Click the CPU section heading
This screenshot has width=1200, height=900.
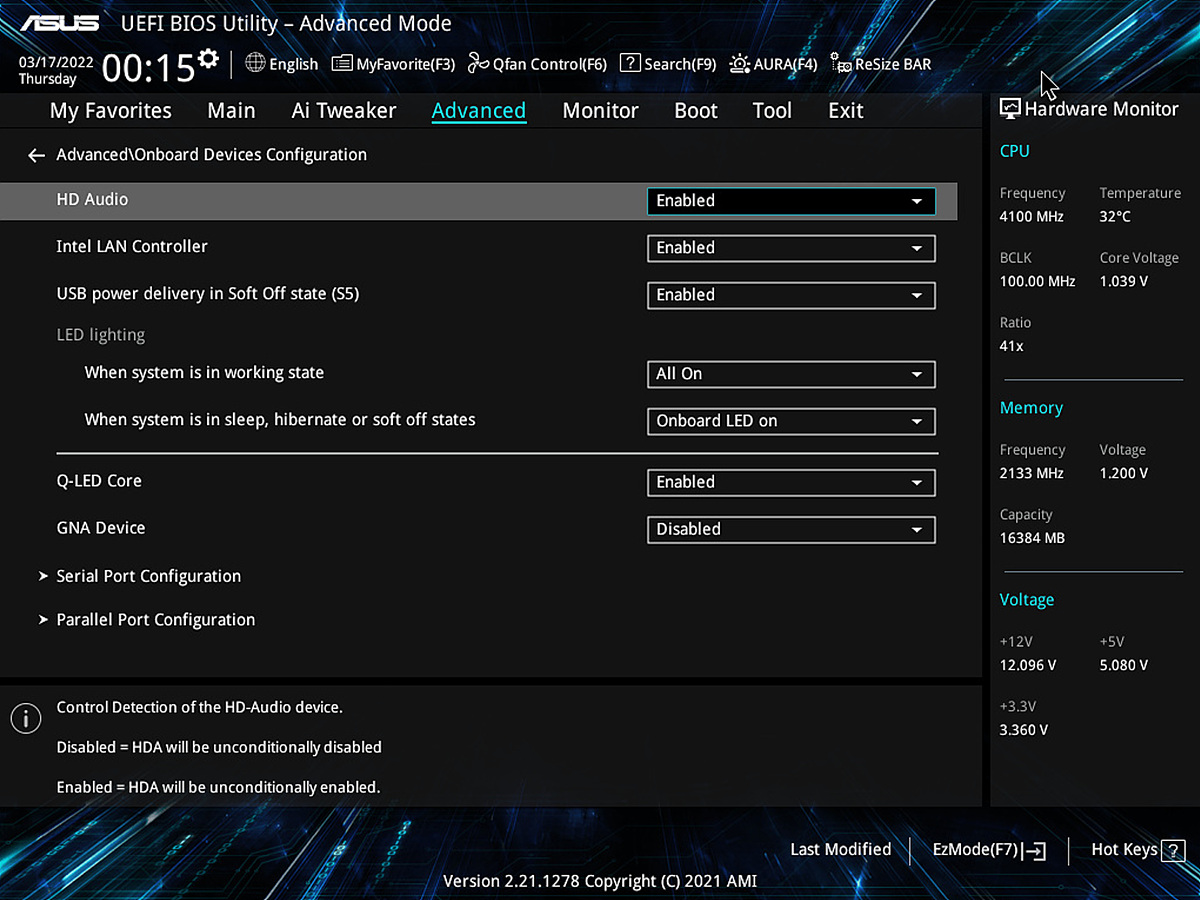1014,152
